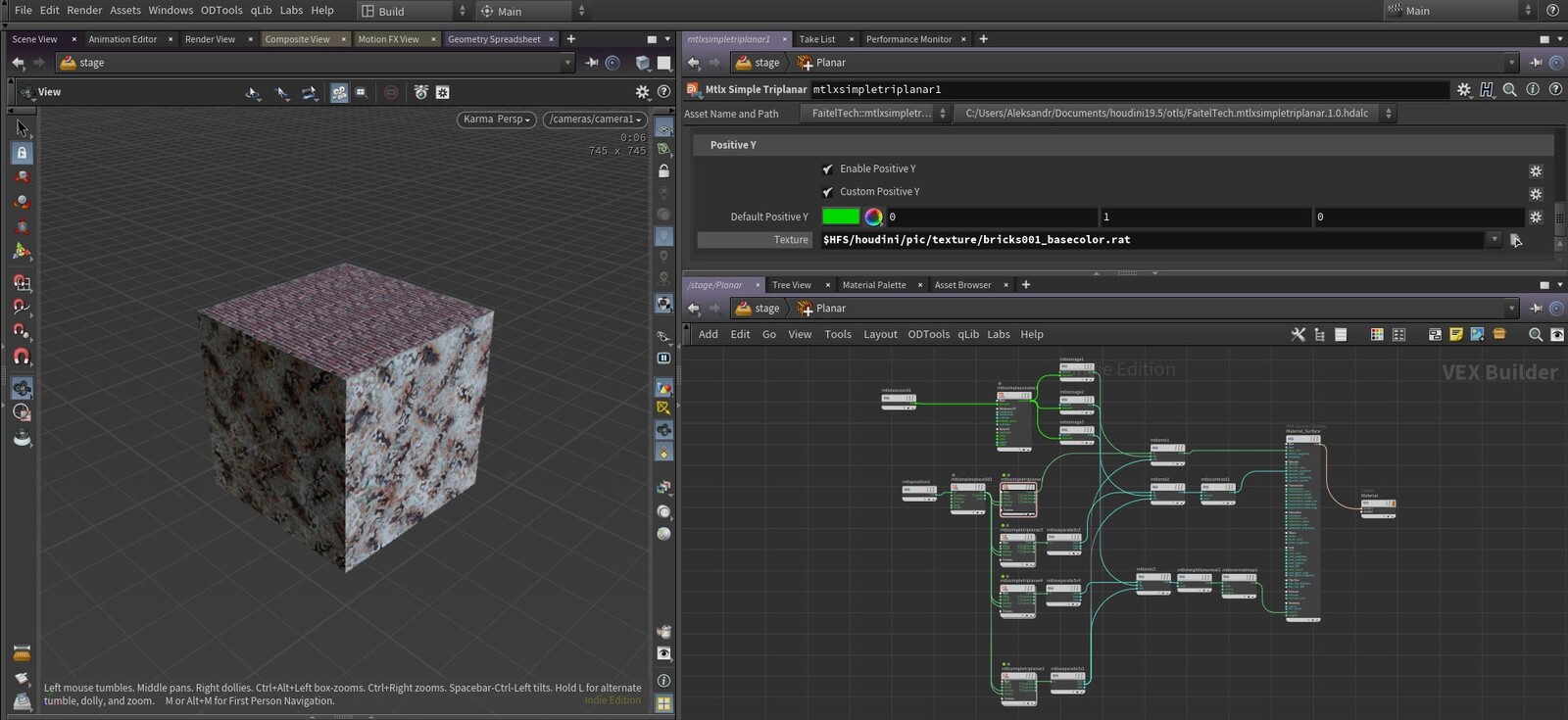Toggle magnet snapping tool in left toolbar
This screenshot has height=720, width=1568.
(x=22, y=357)
